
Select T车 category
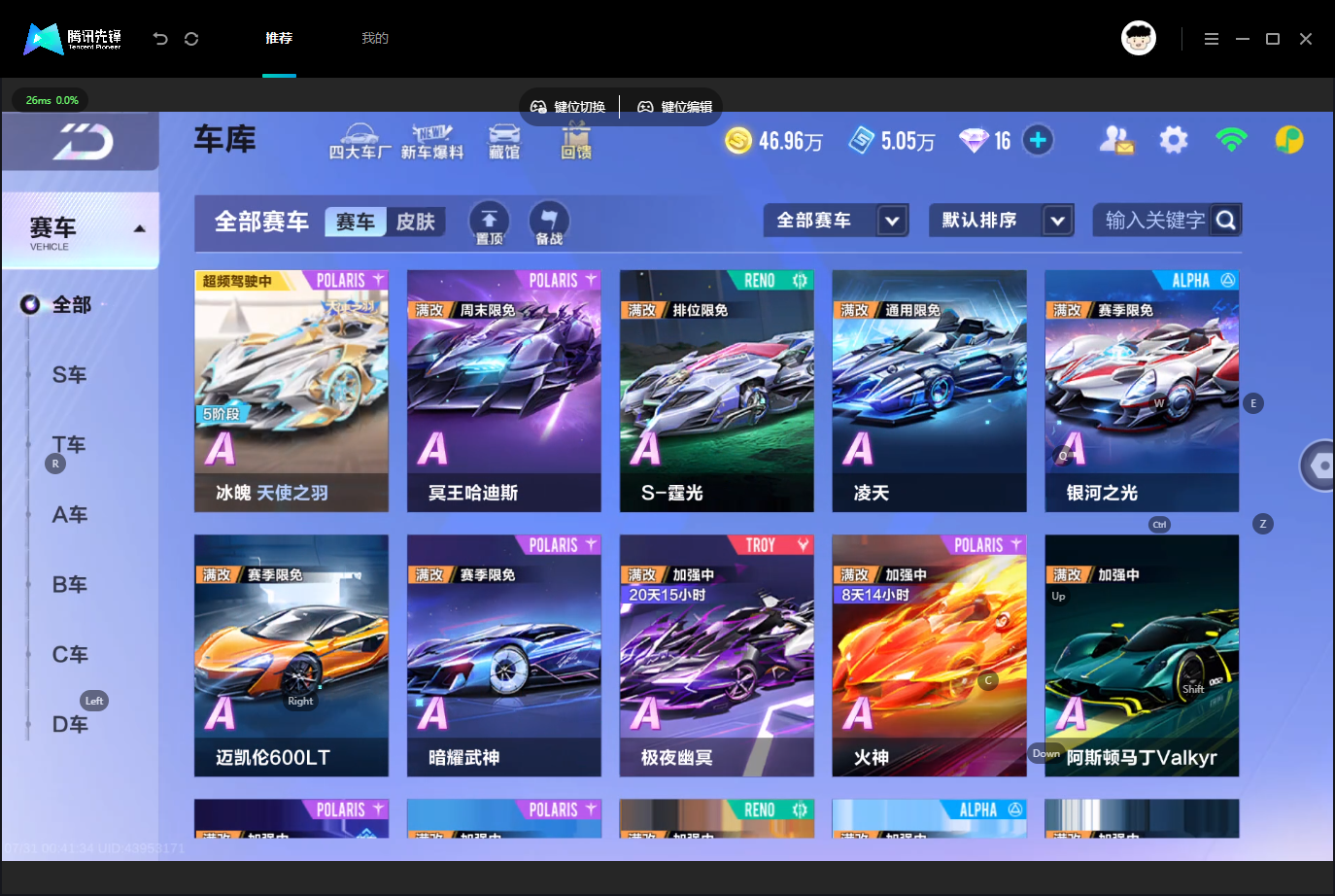point(70,445)
